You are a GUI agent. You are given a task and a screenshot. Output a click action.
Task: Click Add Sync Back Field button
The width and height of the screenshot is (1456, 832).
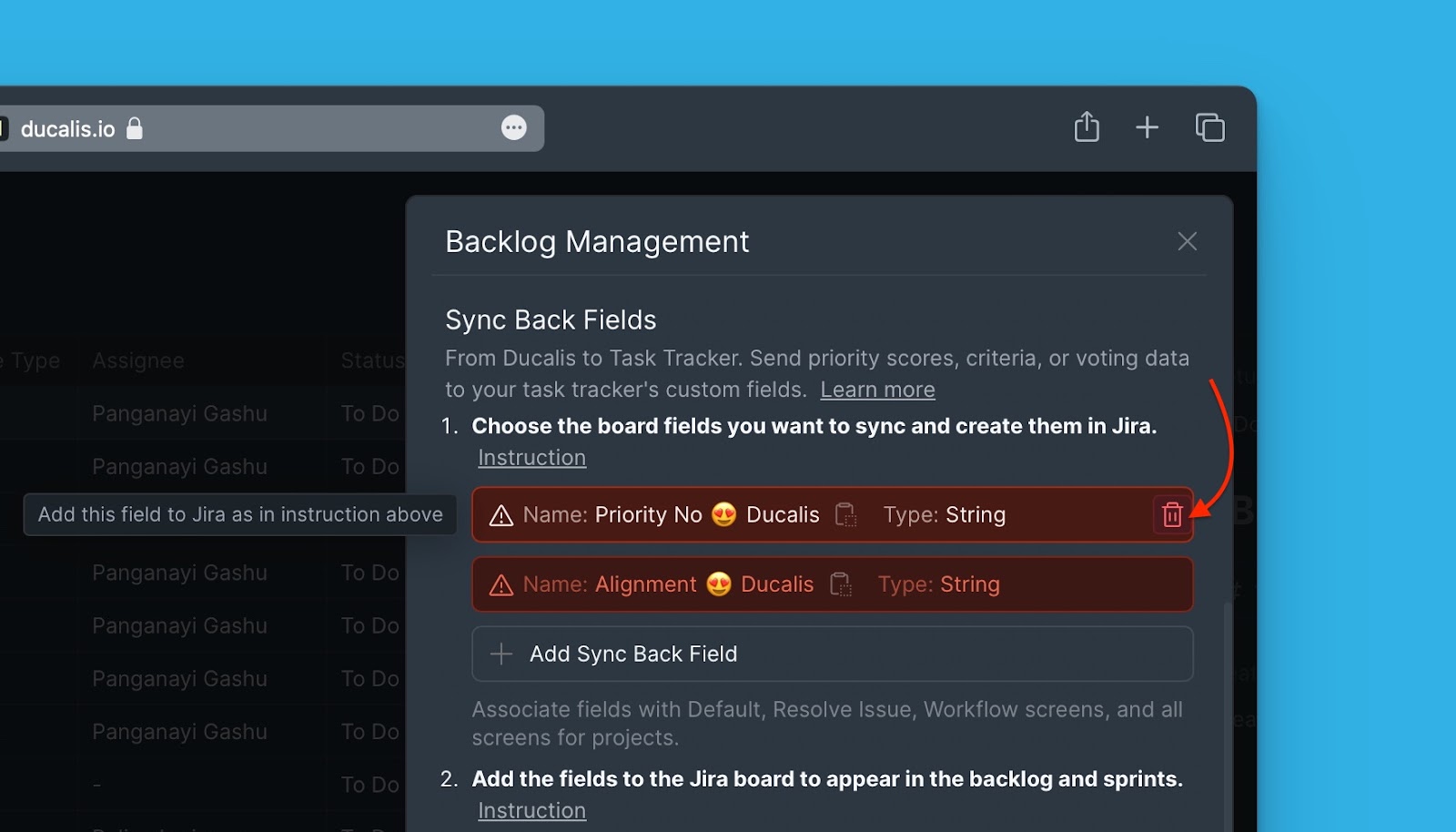click(832, 654)
